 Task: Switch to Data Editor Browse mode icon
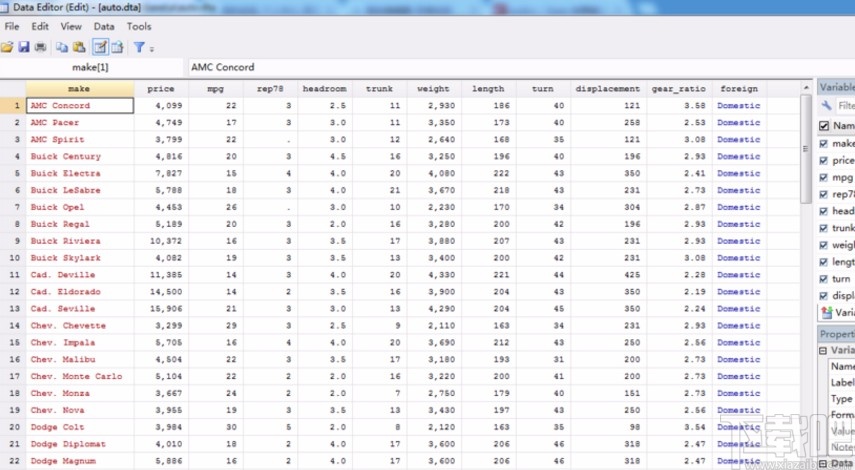(x=117, y=47)
